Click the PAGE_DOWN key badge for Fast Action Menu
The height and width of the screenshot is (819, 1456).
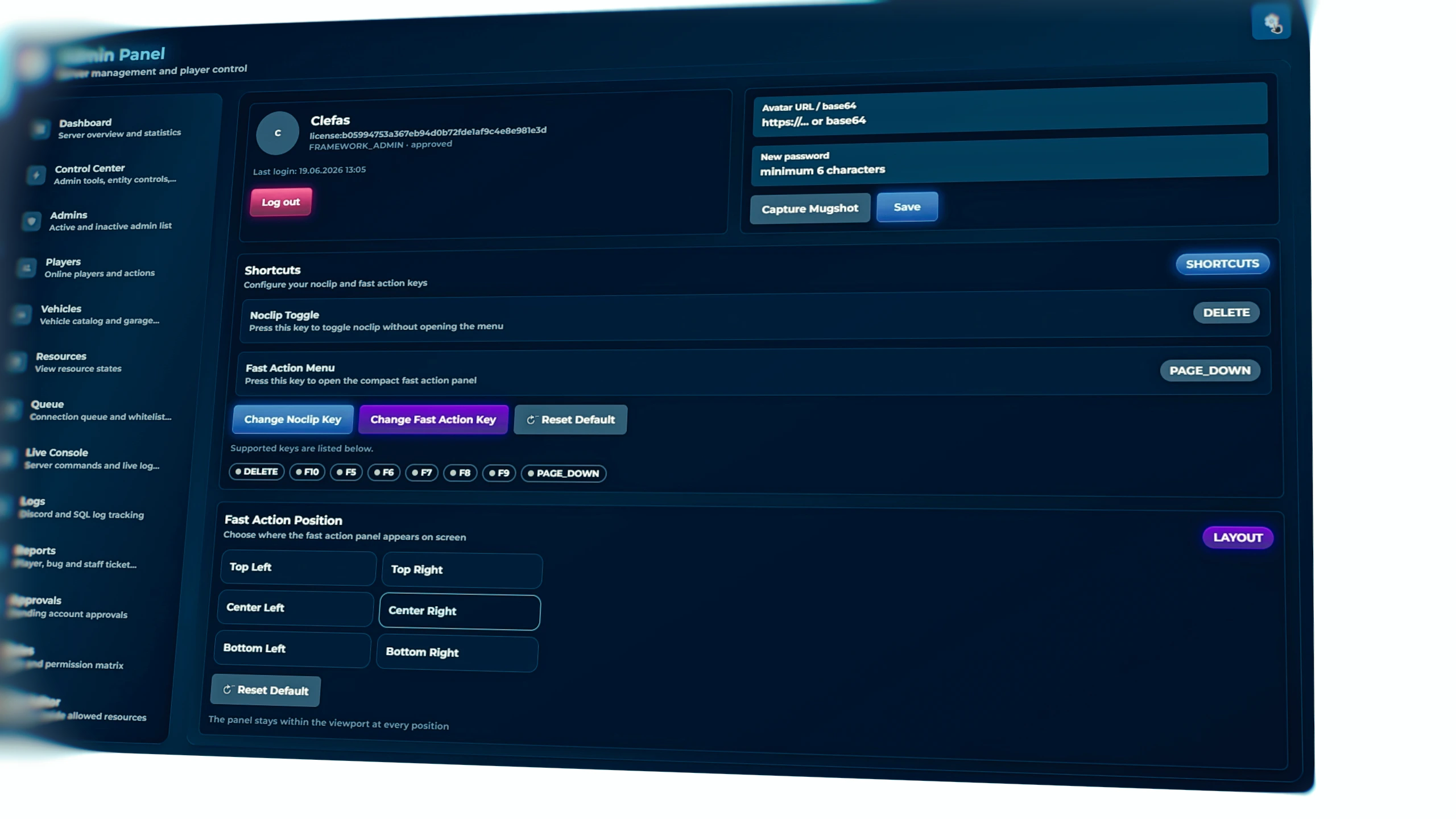point(1210,371)
